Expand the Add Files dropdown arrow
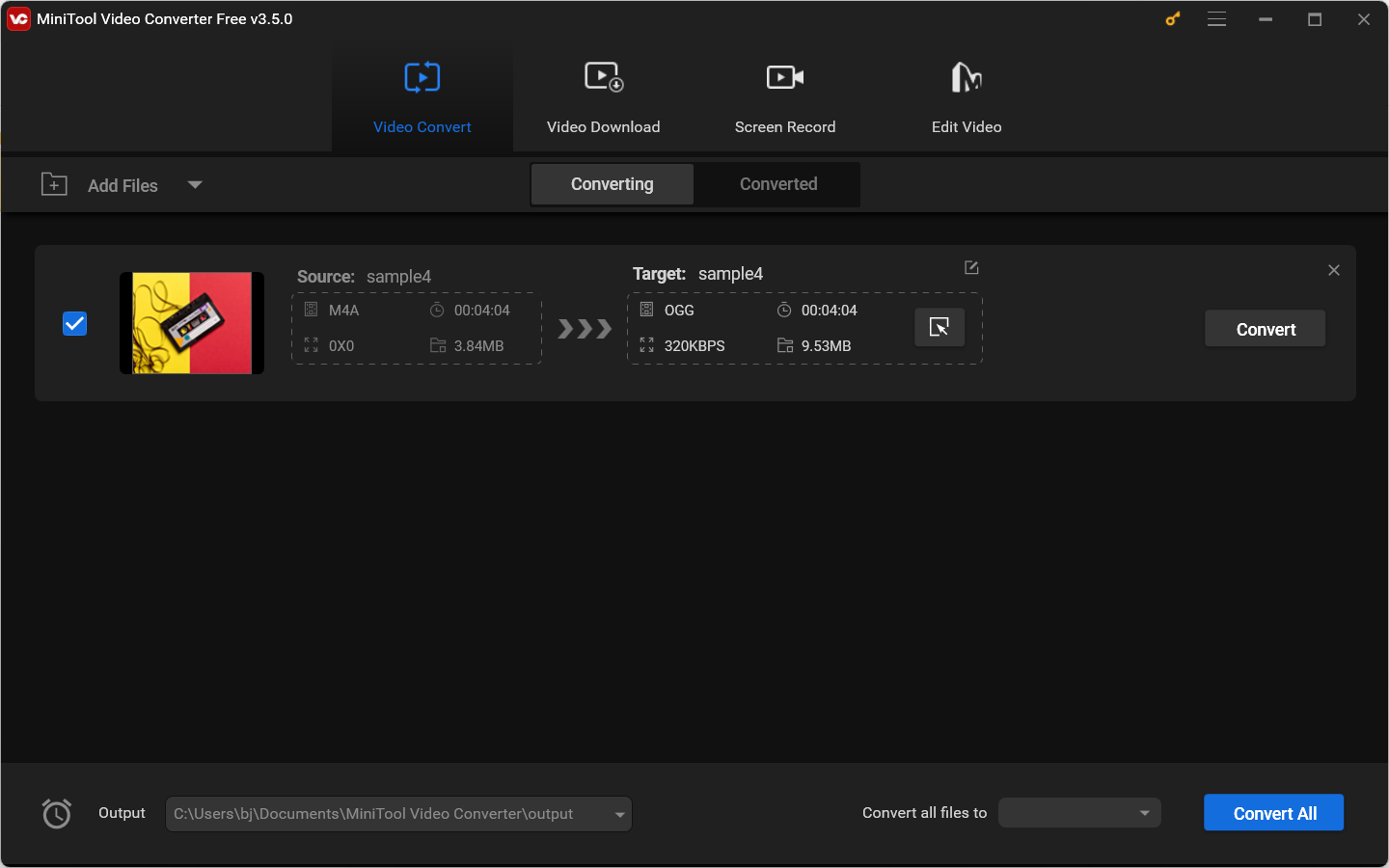The height and width of the screenshot is (868, 1389). tap(195, 185)
